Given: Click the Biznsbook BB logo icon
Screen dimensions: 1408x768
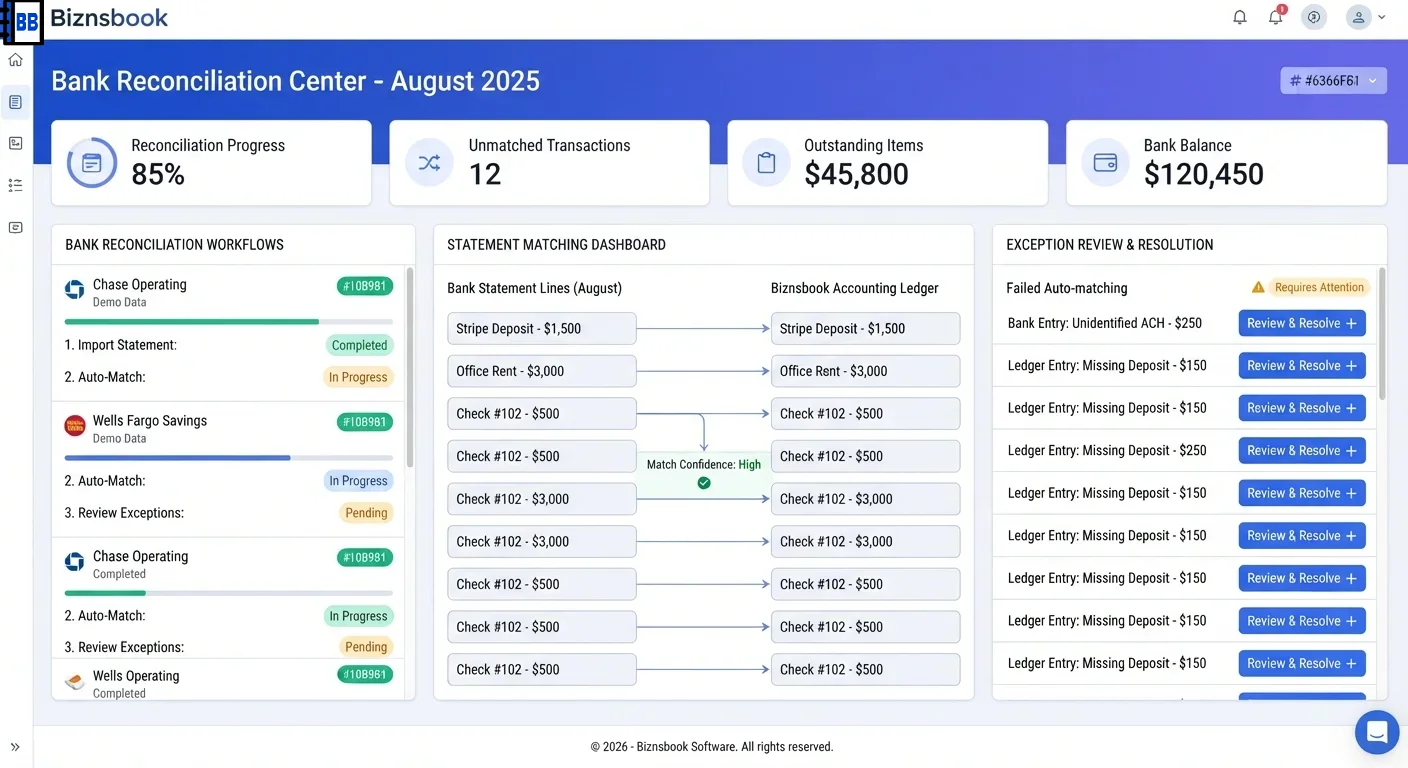Looking at the screenshot, I should point(24,22).
